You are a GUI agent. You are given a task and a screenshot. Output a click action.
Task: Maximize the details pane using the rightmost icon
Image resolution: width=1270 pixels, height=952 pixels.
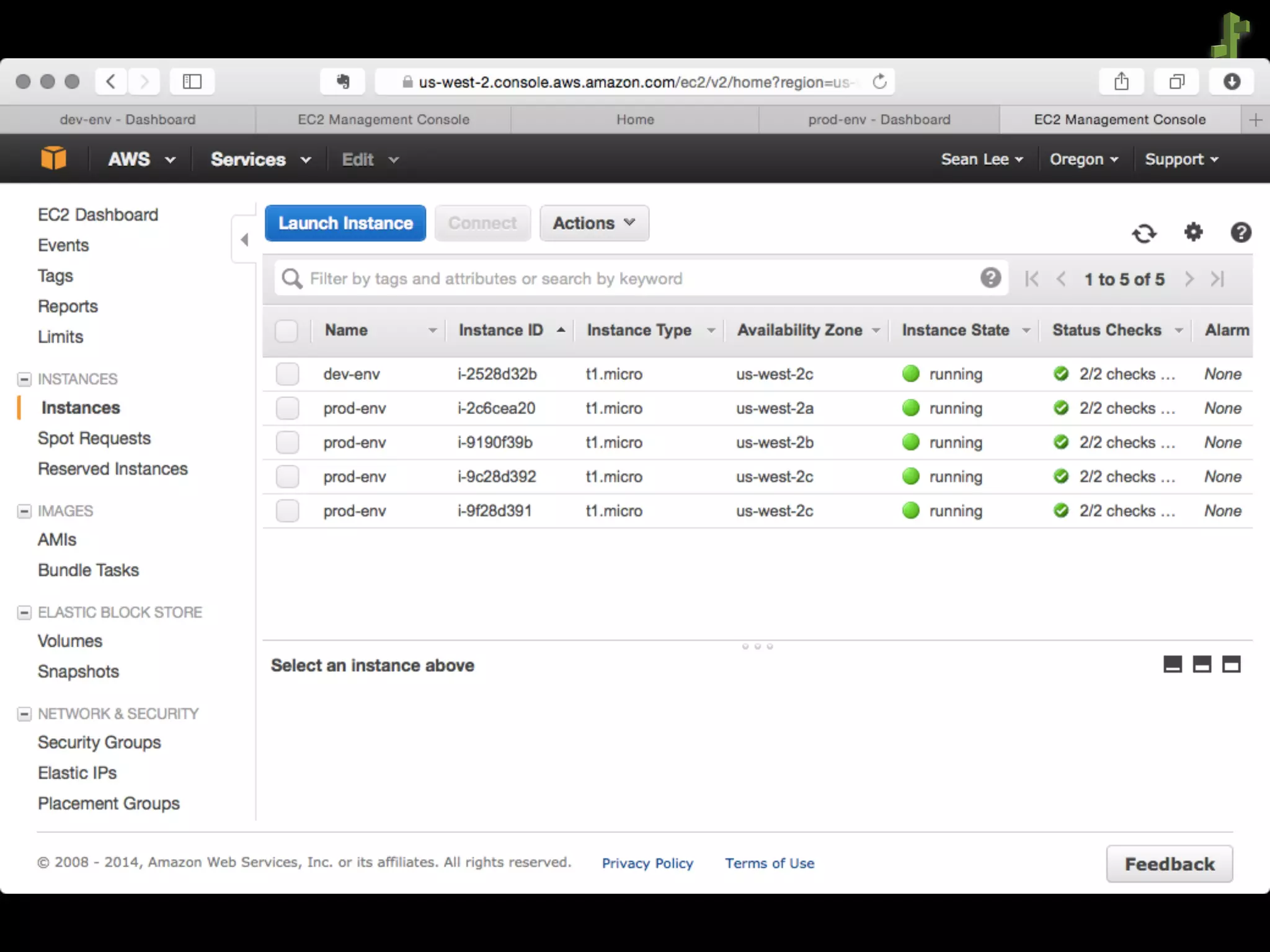tap(1231, 664)
